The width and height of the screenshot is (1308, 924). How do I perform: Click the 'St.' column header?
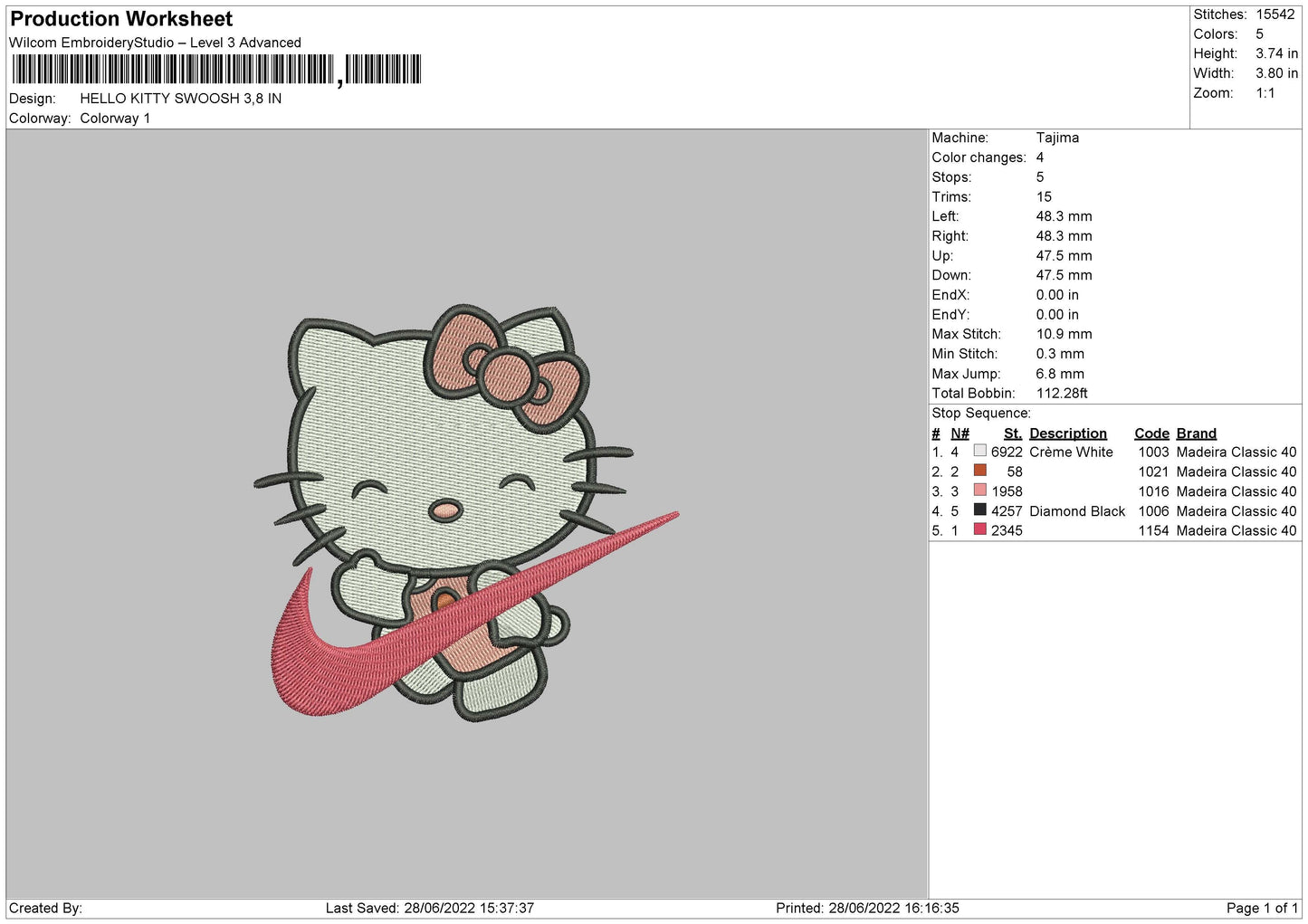pos(1013,433)
